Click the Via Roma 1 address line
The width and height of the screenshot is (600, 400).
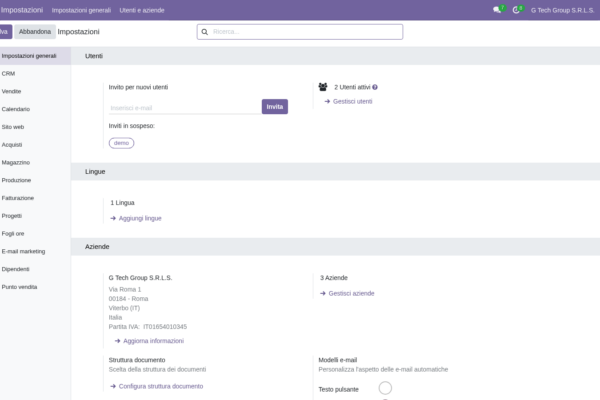125,289
